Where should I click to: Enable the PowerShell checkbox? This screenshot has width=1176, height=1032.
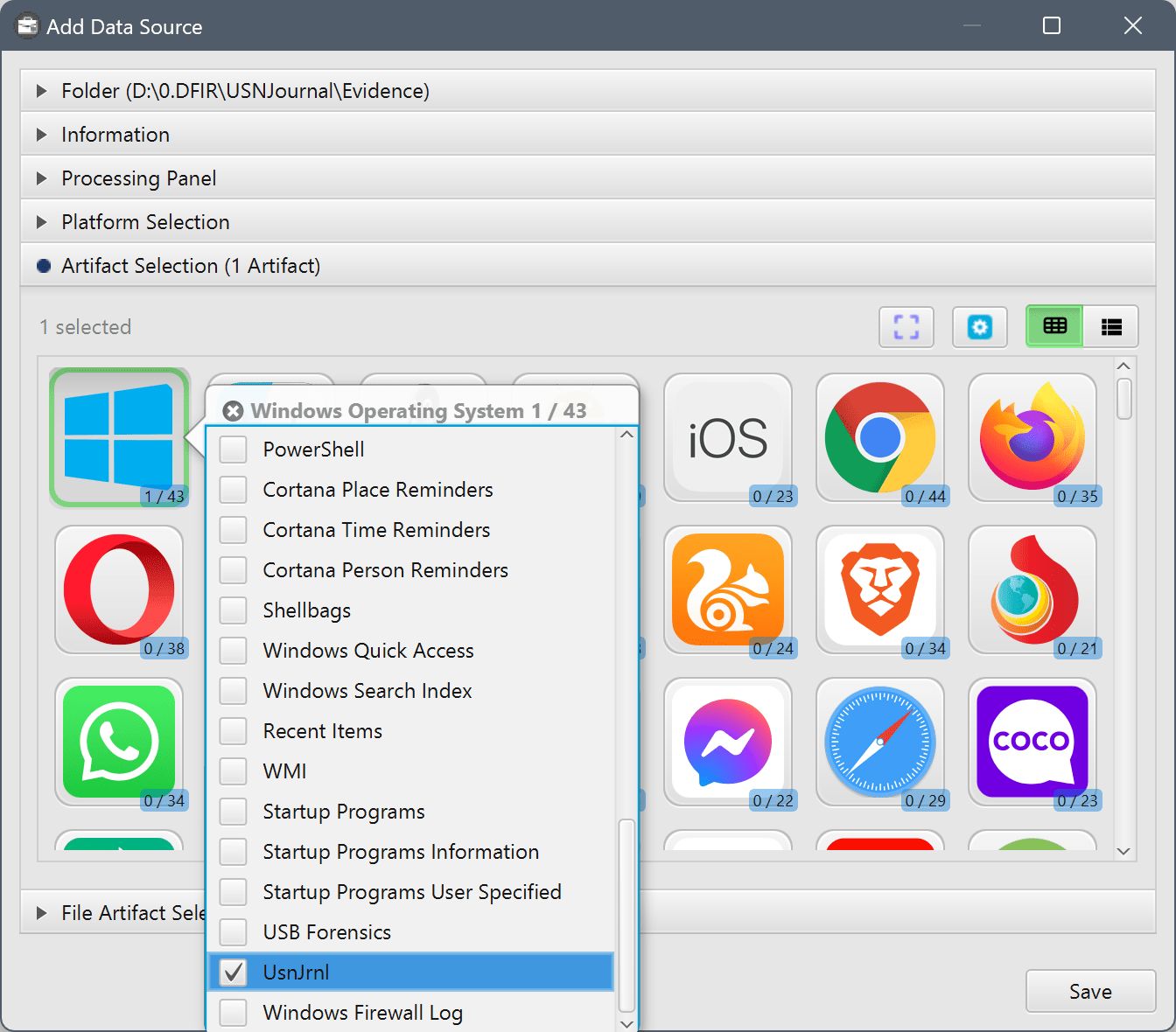233,450
